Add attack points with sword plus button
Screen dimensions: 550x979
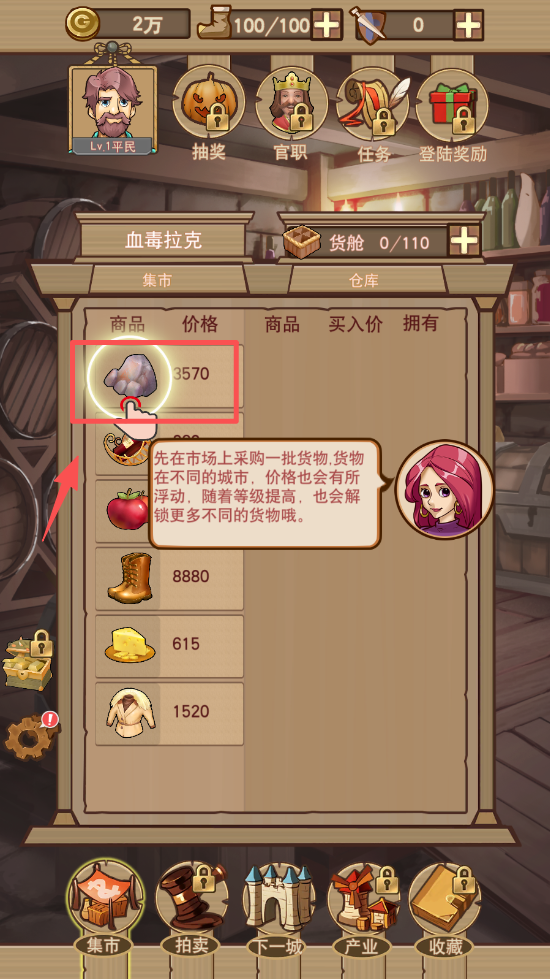point(468,25)
